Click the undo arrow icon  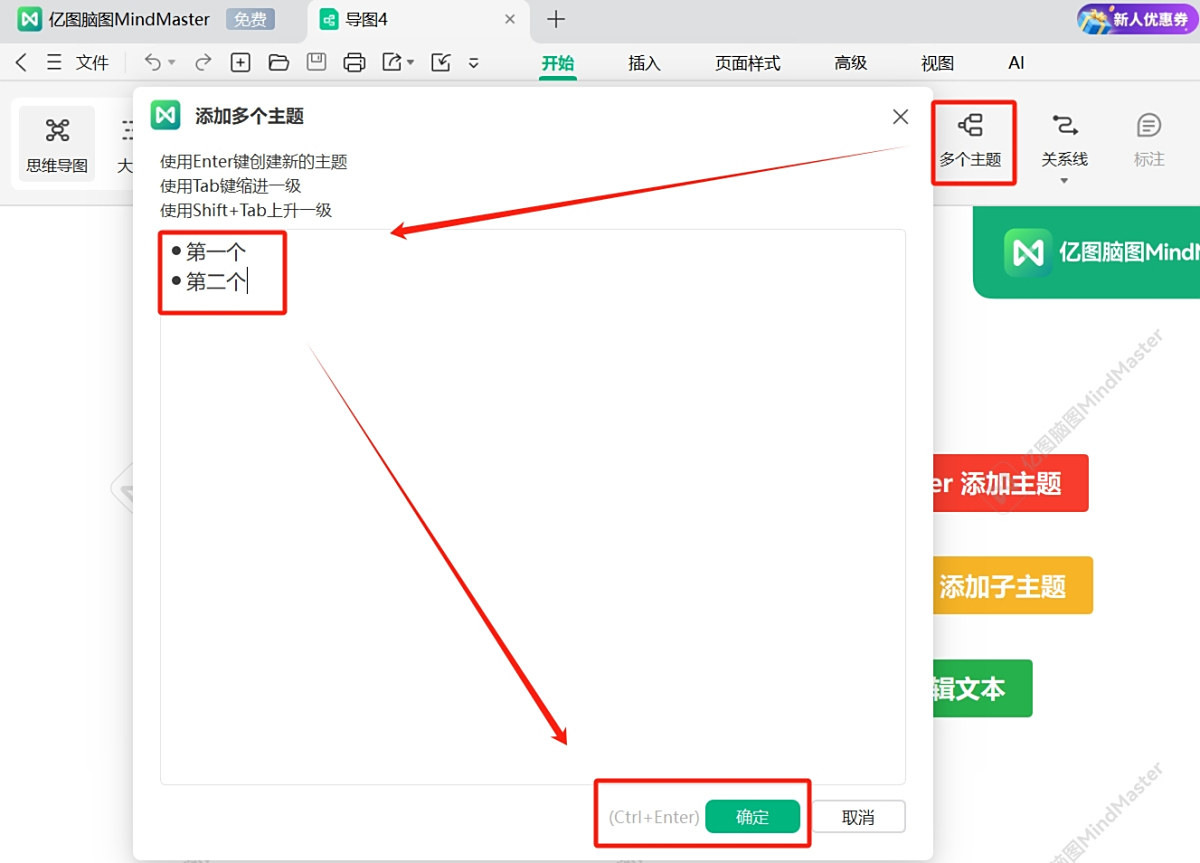(x=152, y=62)
